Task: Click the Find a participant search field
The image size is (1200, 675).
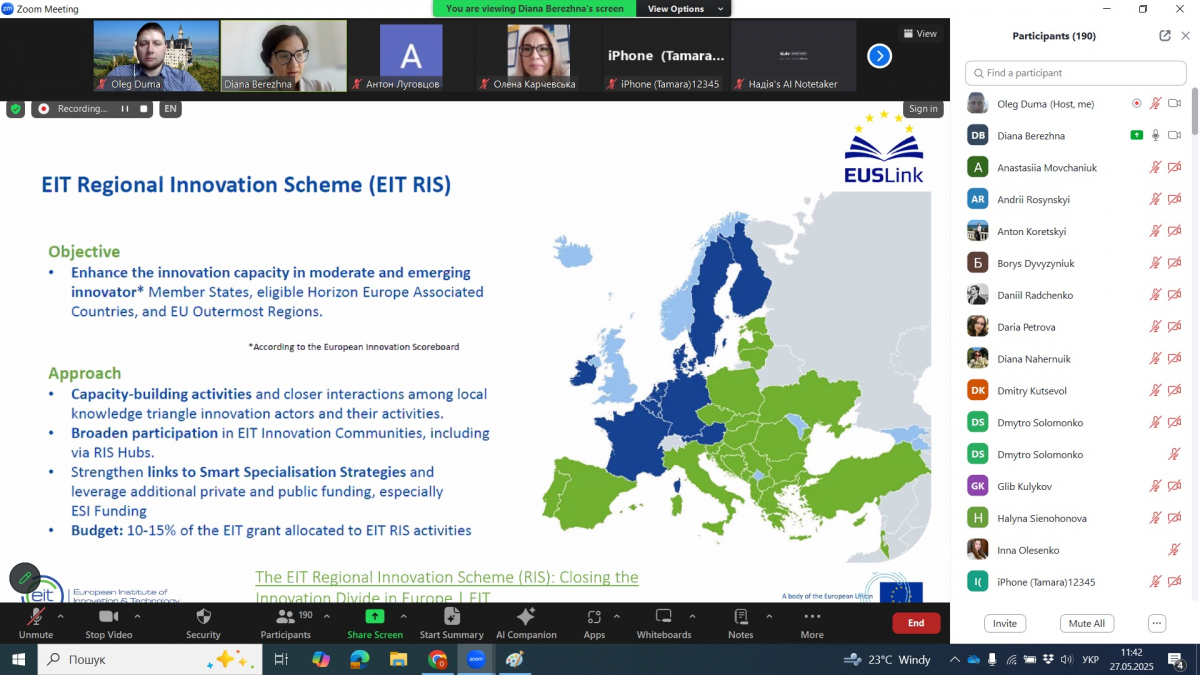Action: 1075,73
